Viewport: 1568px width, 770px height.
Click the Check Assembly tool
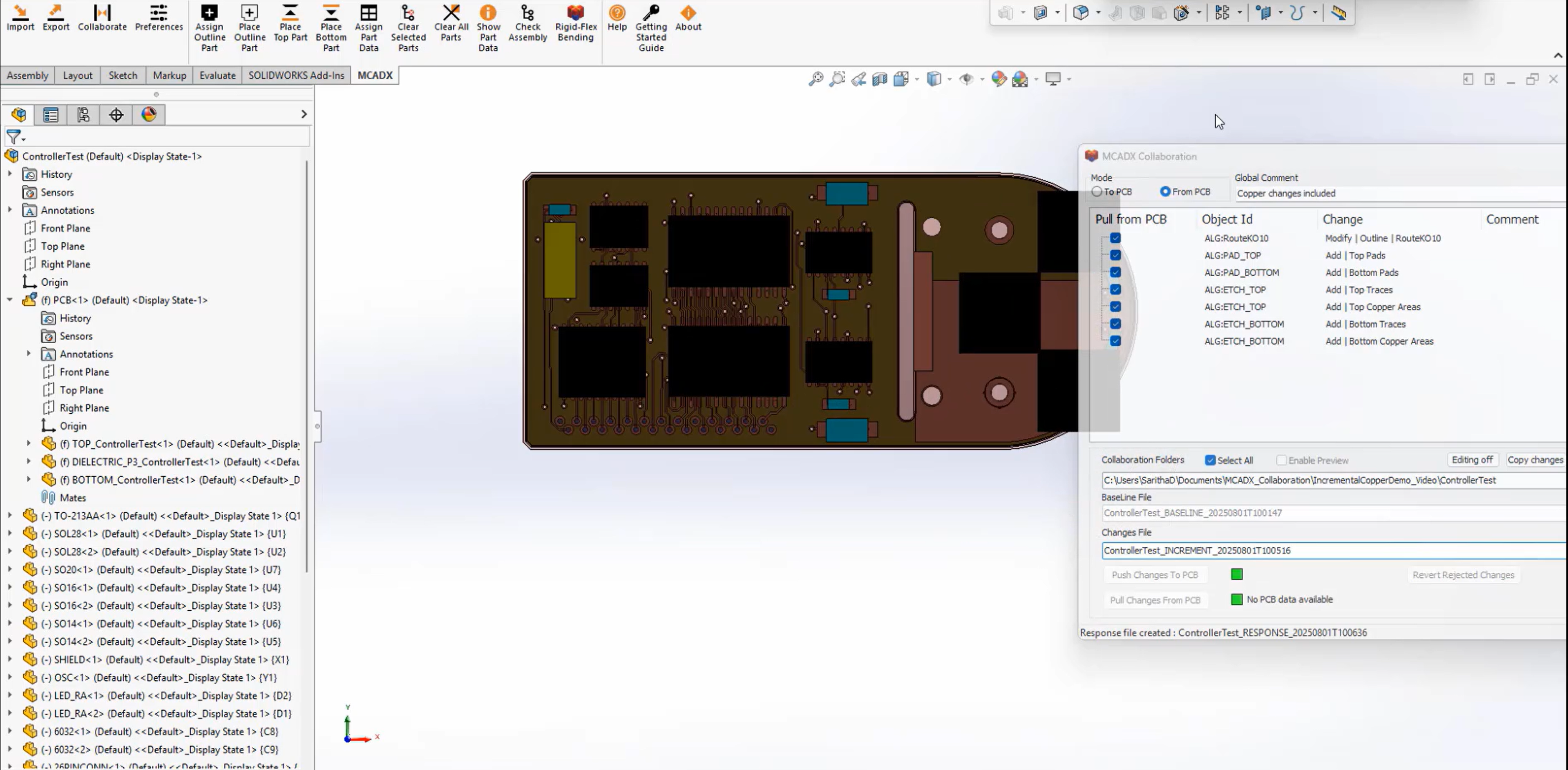tap(527, 23)
